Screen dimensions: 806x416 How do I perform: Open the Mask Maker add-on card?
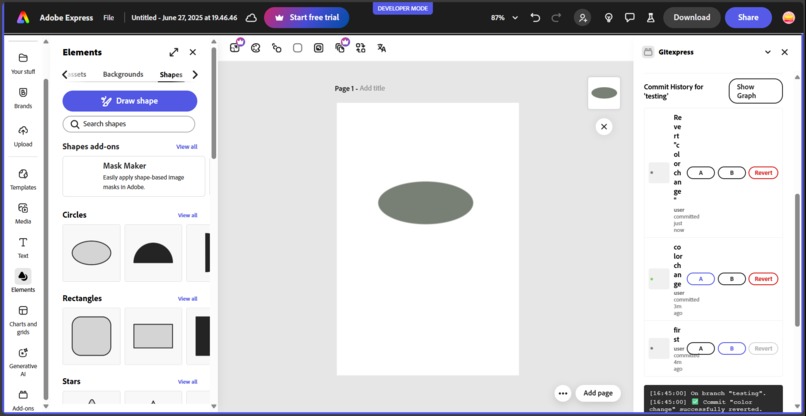[x=134, y=176]
